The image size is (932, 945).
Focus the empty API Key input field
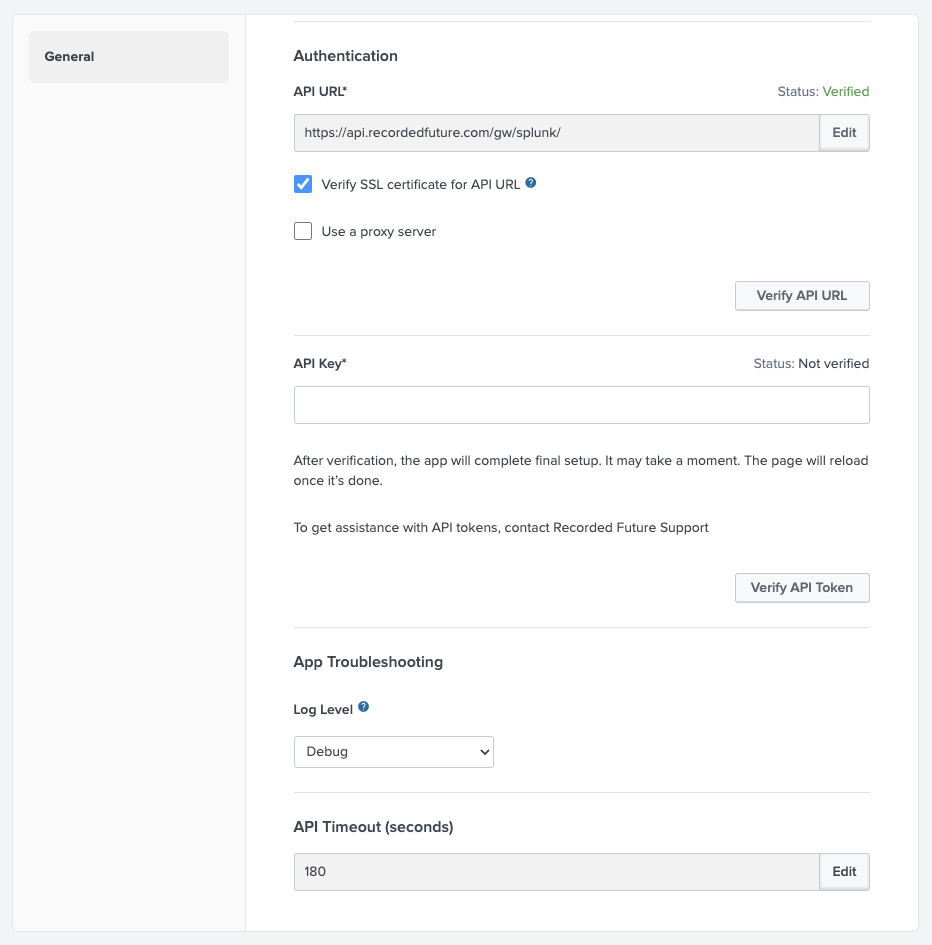pos(581,405)
